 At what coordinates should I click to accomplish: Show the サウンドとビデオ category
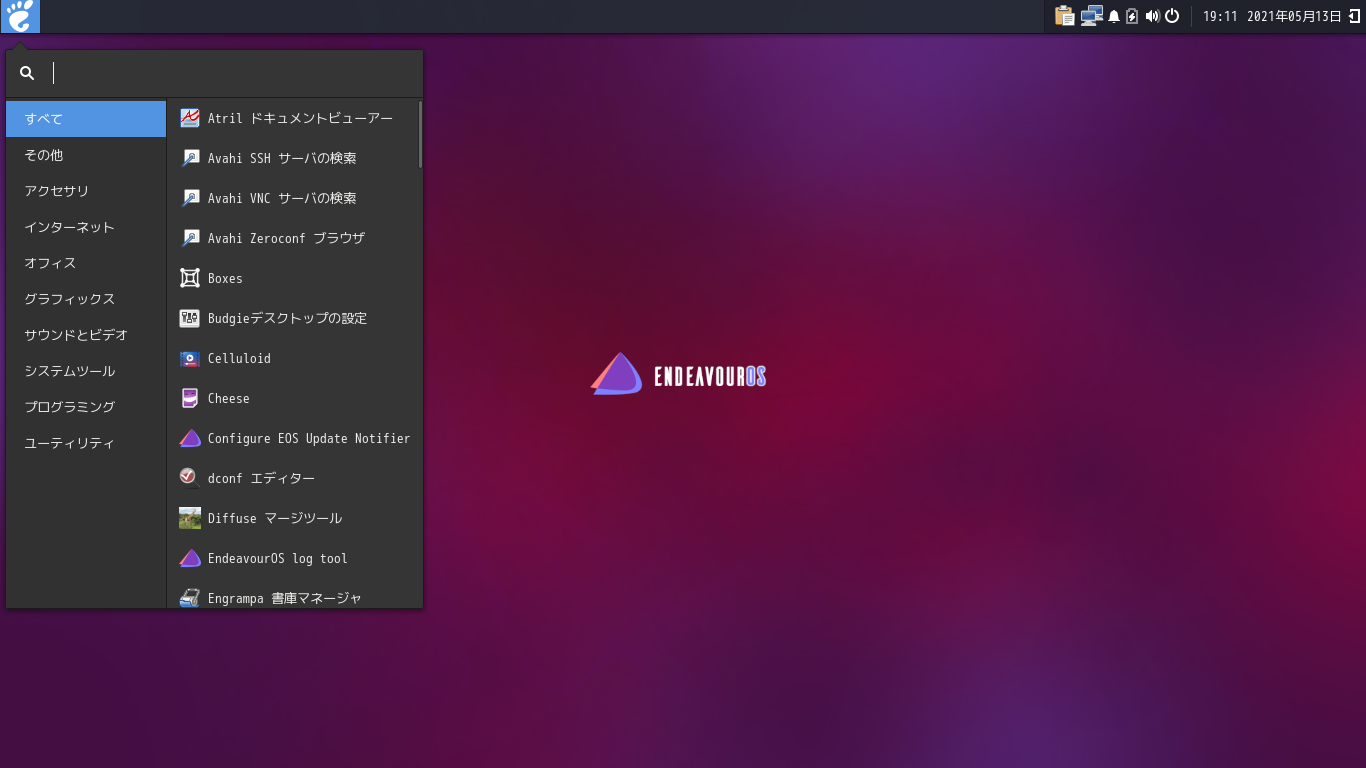tap(86, 335)
